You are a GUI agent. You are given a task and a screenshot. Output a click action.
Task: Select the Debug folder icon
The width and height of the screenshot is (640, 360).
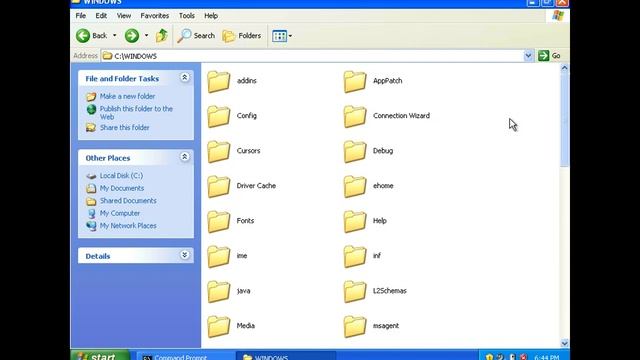tap(355, 151)
